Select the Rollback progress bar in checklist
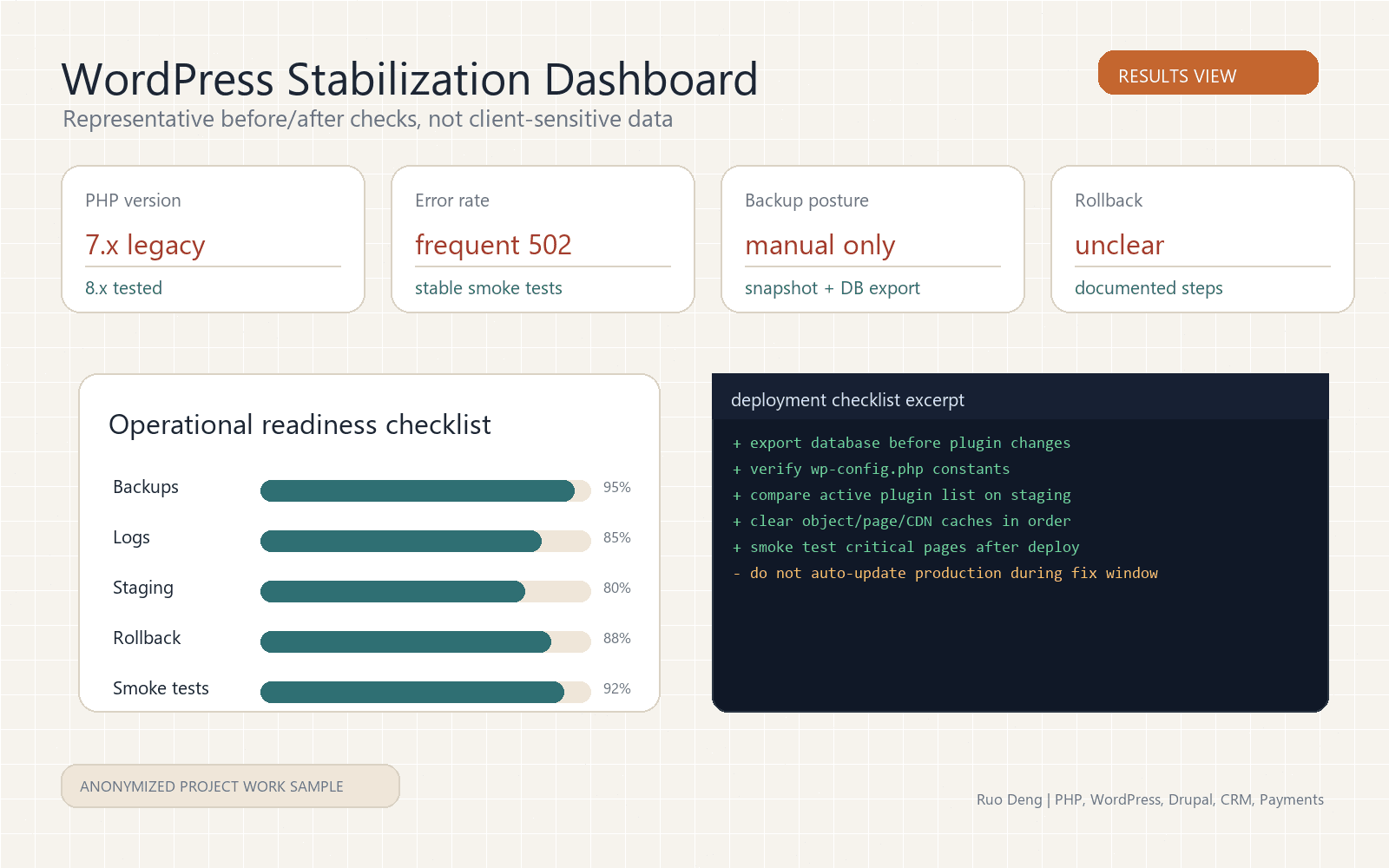Screen dimensions: 1389x868 pyautogui.click(x=425, y=641)
